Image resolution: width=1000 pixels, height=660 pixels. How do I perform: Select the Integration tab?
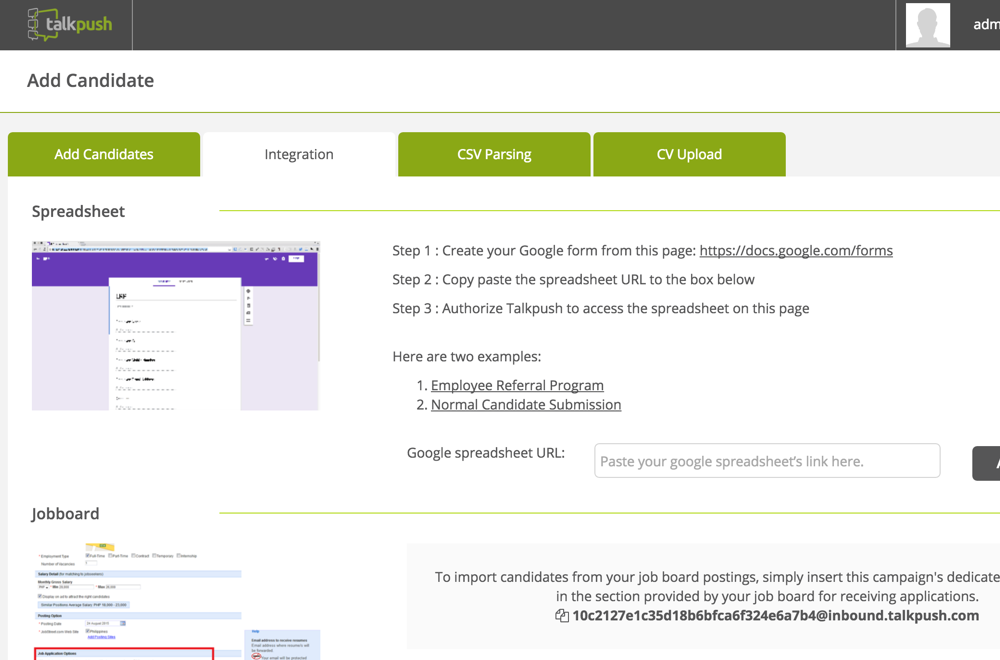(x=299, y=154)
